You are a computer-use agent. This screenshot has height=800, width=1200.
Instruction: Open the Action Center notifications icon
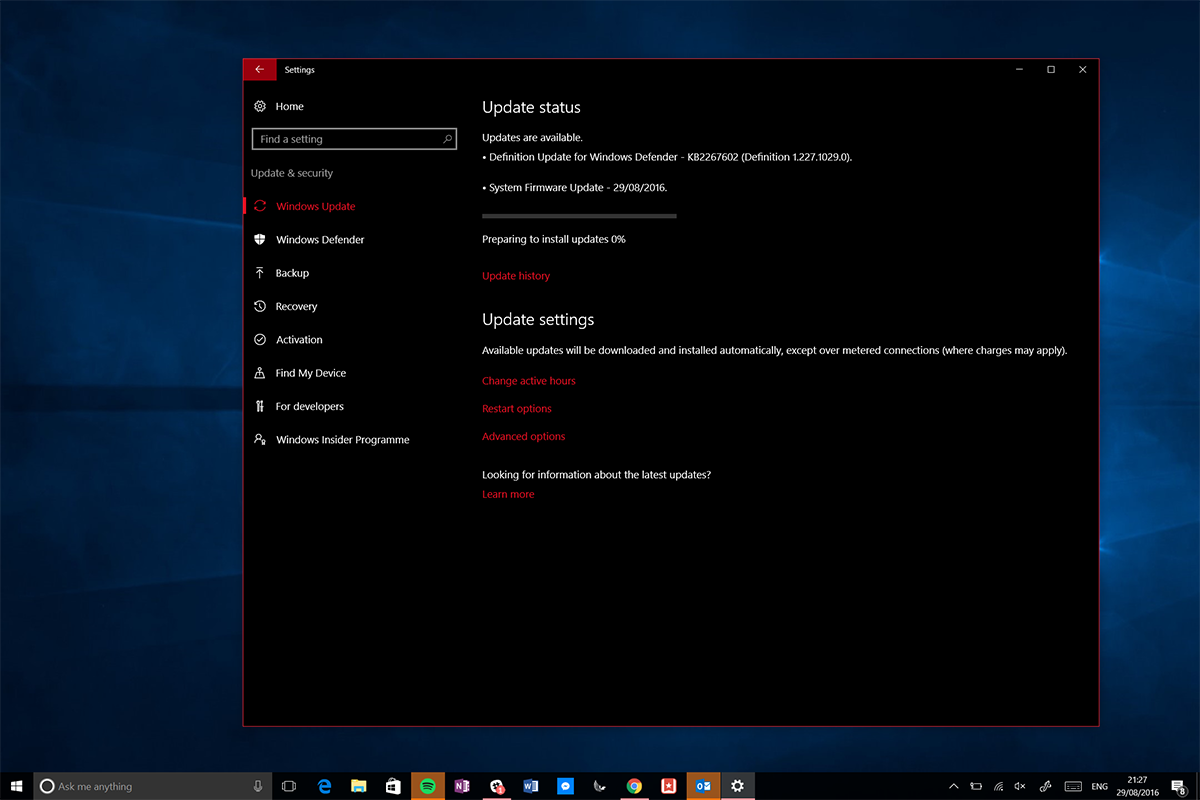(1178, 786)
